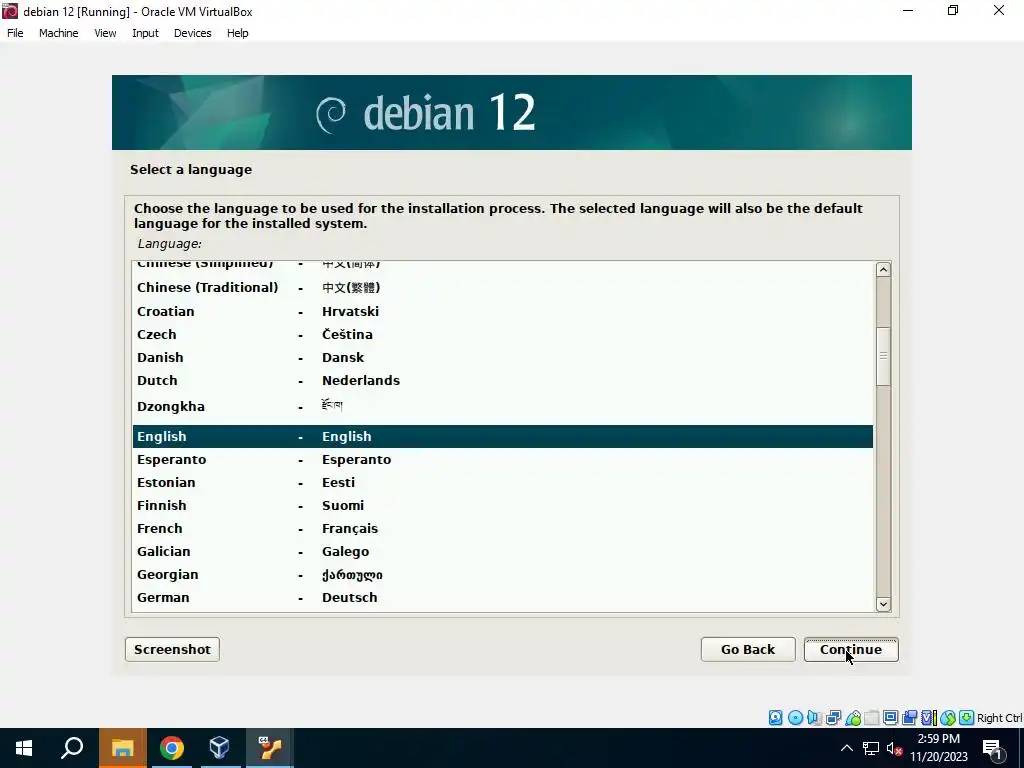Screen dimensions: 1024x768
Task: Click the muted volume tray icon
Action: coord(894,748)
